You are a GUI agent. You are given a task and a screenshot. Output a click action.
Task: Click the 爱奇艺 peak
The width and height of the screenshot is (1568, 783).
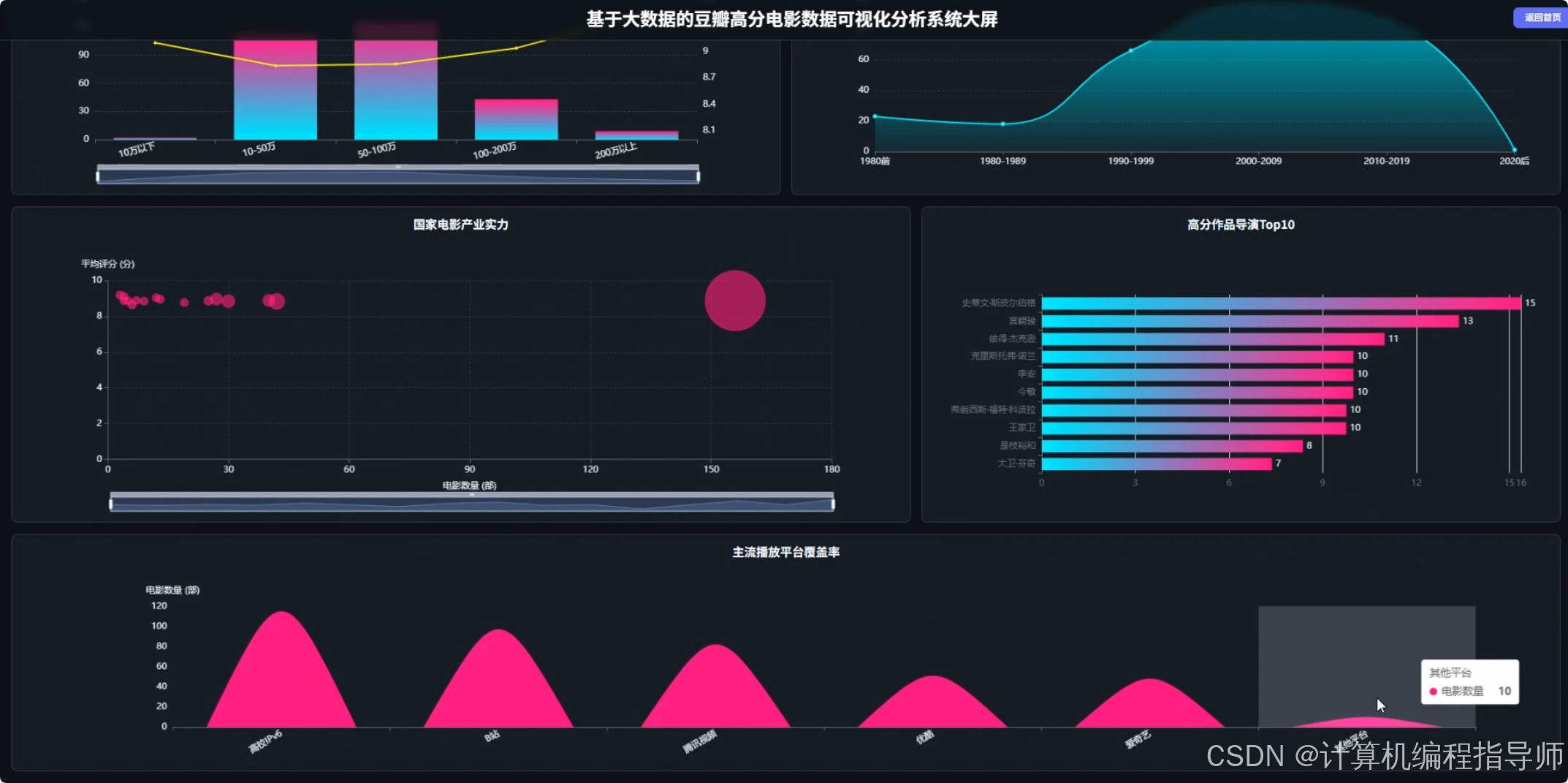1149,703
